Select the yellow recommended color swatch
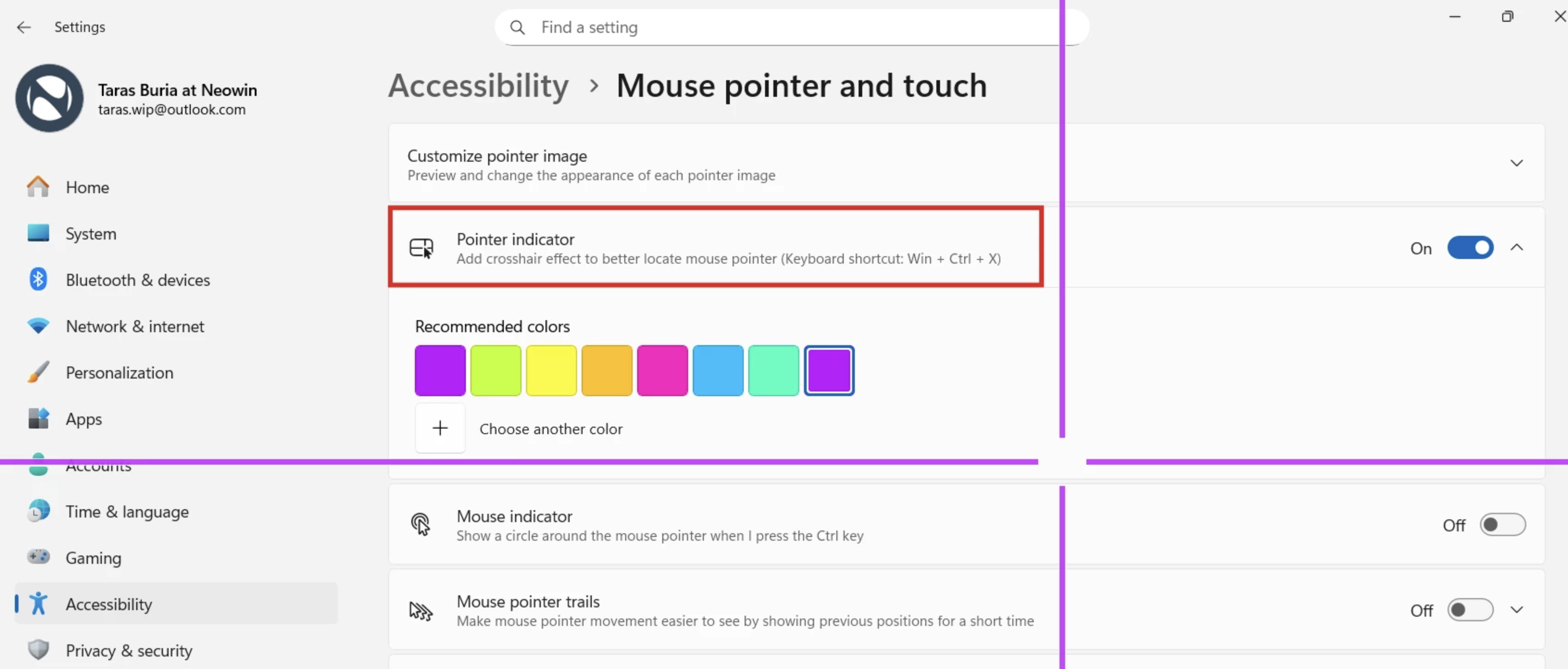Screen dimensions: 1568x669 551,371
